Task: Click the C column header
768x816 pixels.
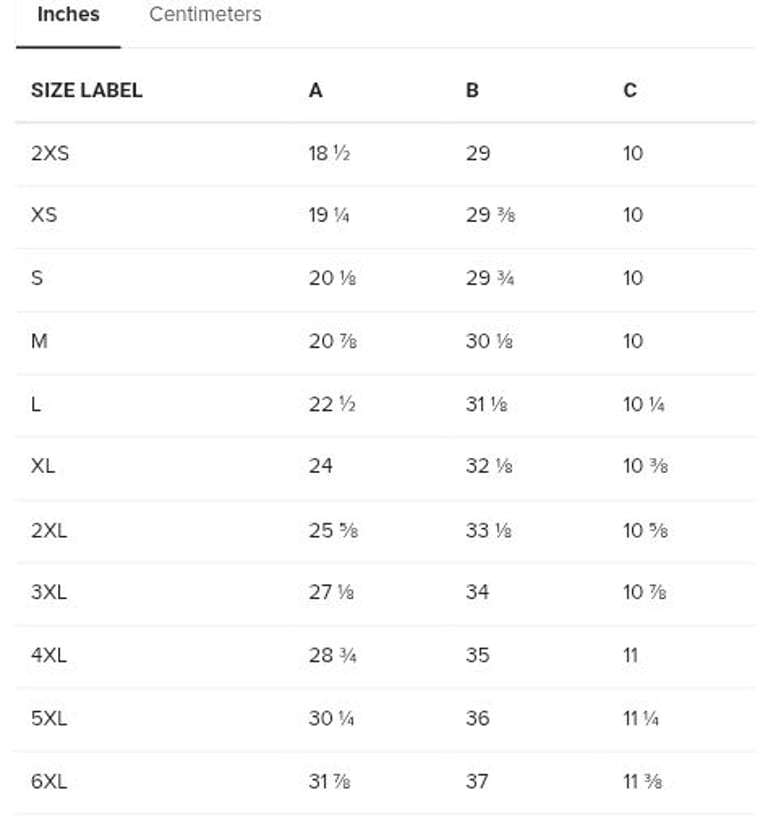Action: tap(629, 90)
